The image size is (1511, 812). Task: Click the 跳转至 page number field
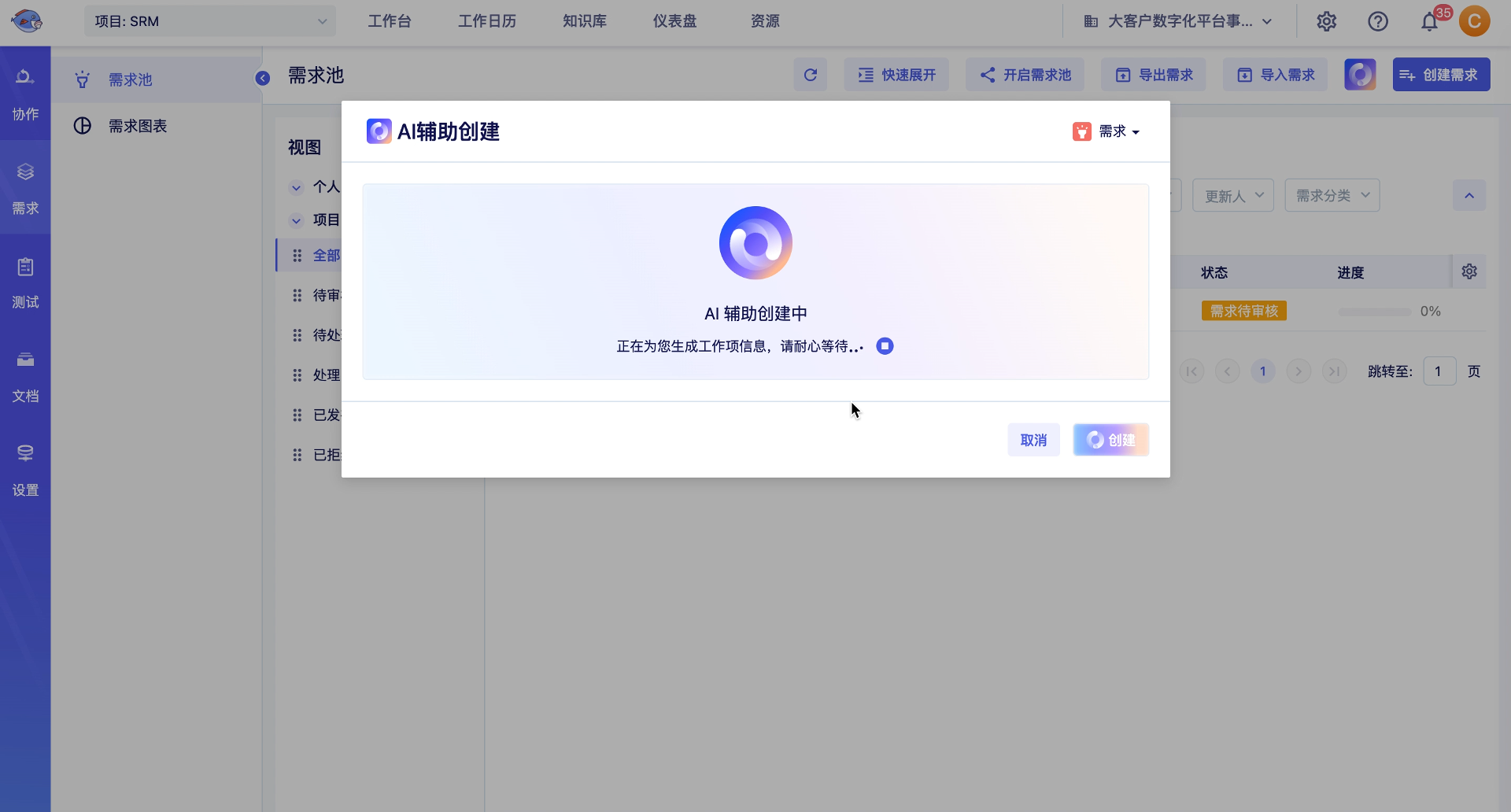tap(1439, 371)
